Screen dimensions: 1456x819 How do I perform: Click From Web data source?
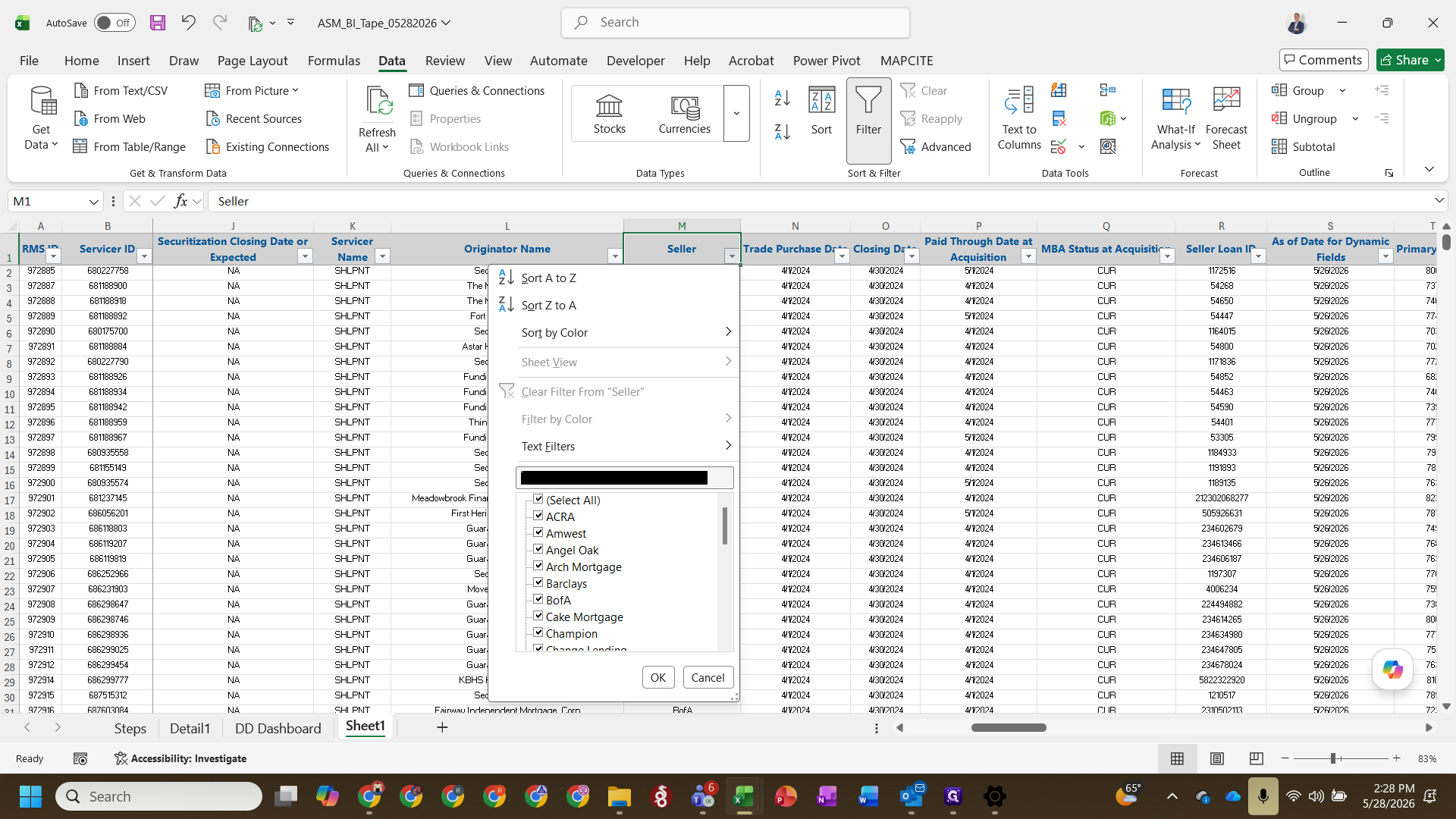[x=109, y=118]
